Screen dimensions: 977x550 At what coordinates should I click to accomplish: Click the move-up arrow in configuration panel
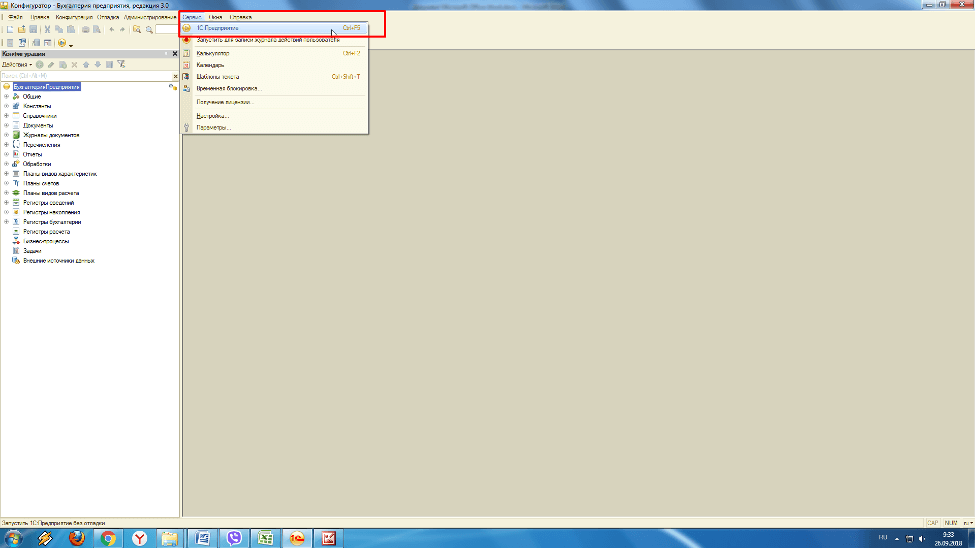(86, 64)
